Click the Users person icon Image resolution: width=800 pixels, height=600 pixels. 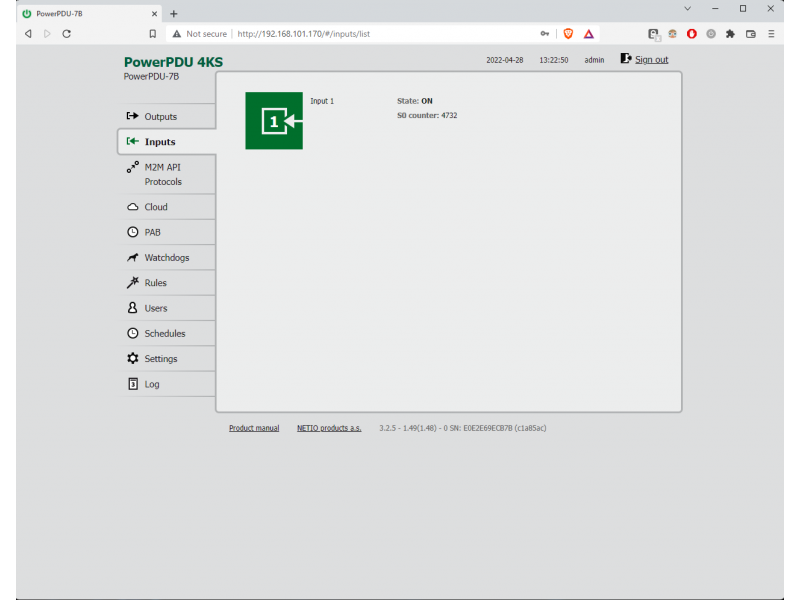(x=133, y=308)
